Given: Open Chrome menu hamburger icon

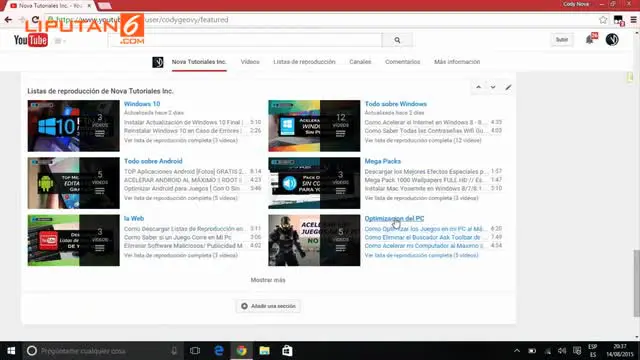Looking at the screenshot, I should coord(633,20).
